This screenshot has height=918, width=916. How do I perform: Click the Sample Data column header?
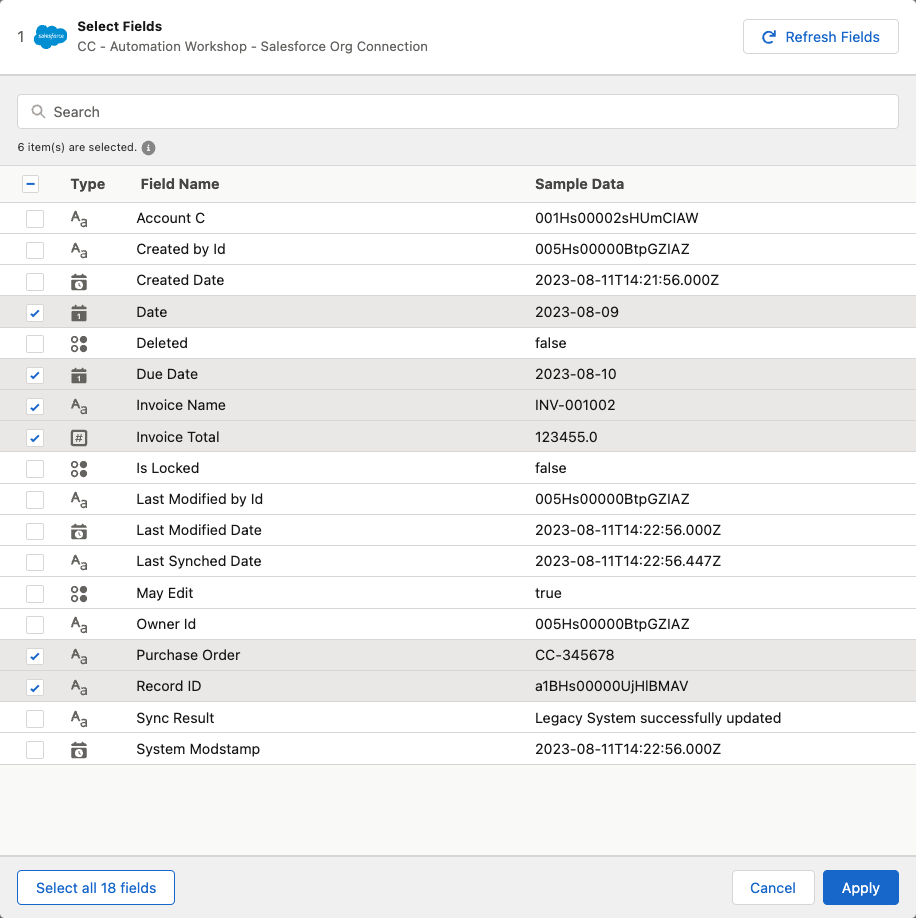579,184
